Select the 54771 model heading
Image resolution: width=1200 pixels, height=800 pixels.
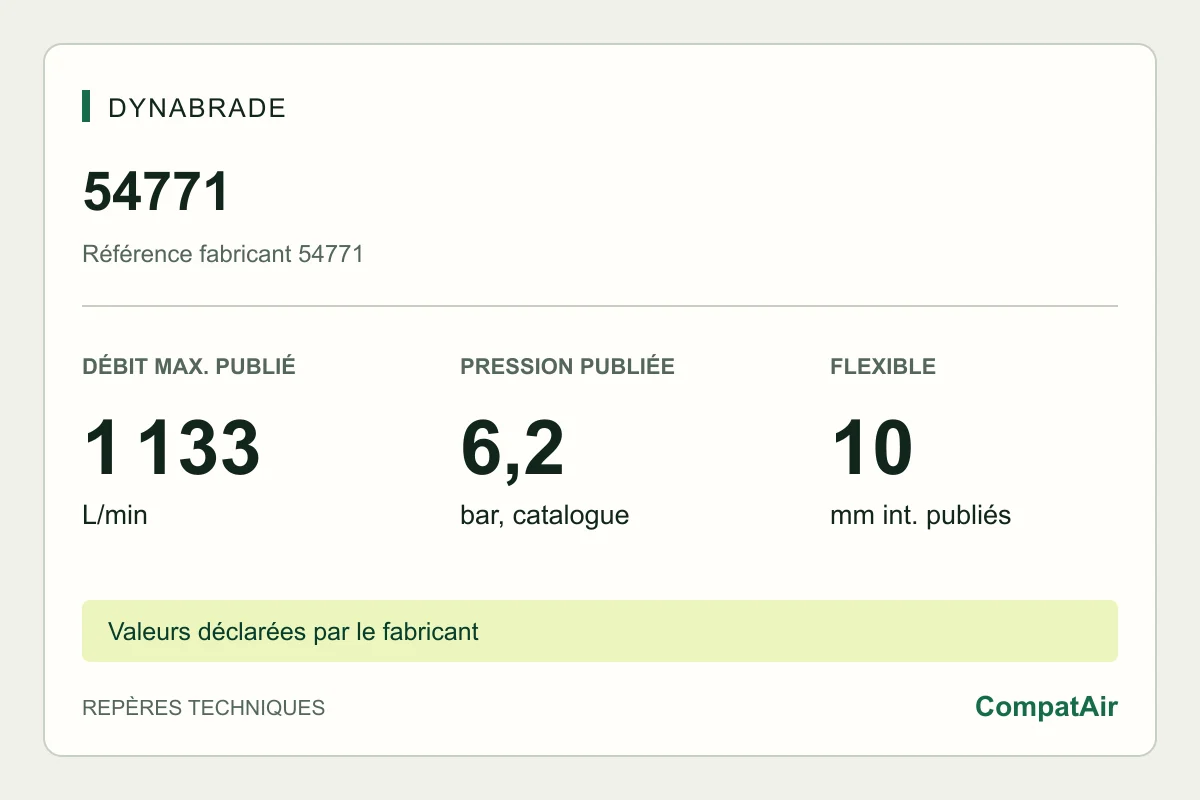156,192
